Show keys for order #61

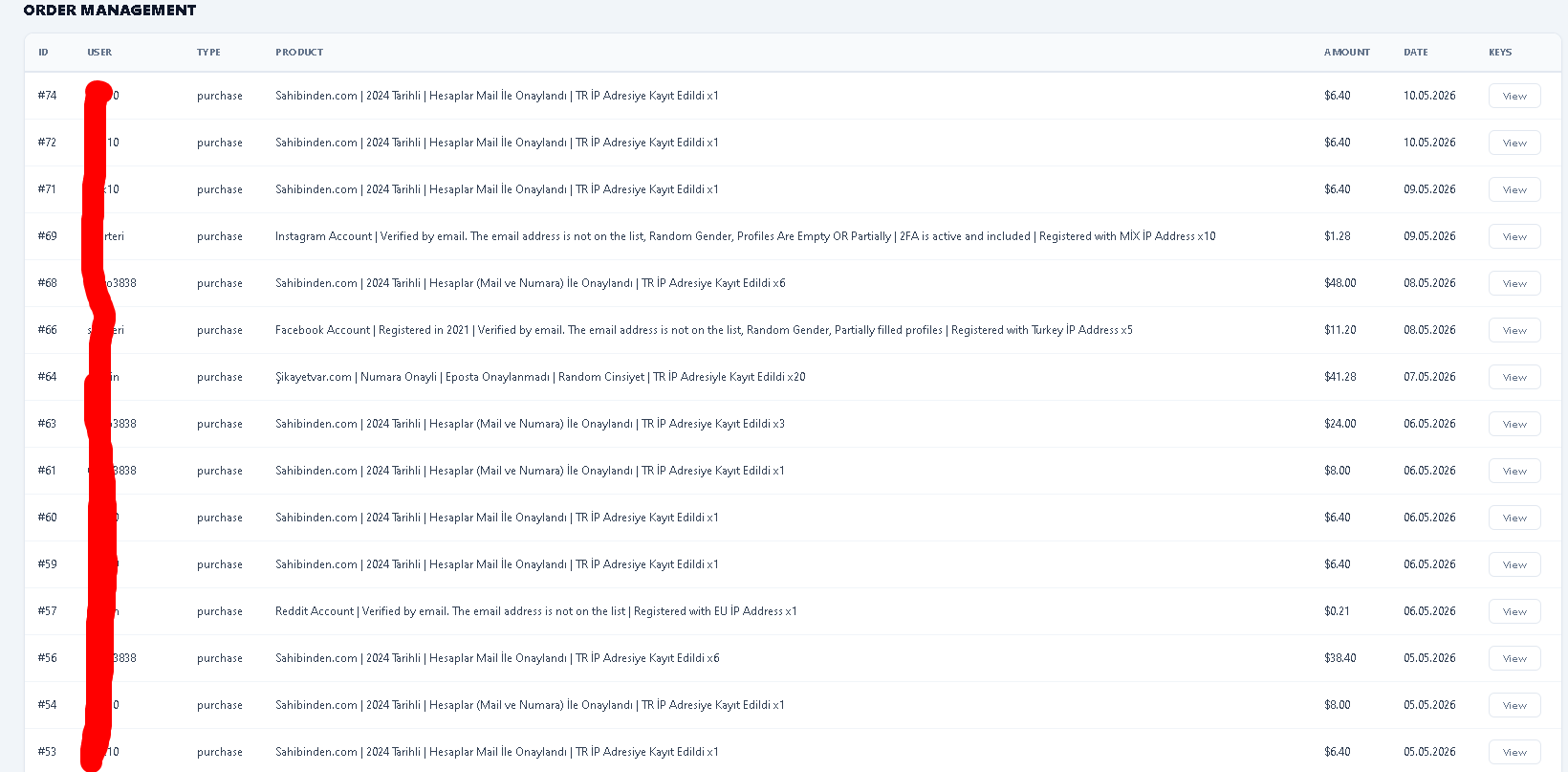pos(1514,471)
